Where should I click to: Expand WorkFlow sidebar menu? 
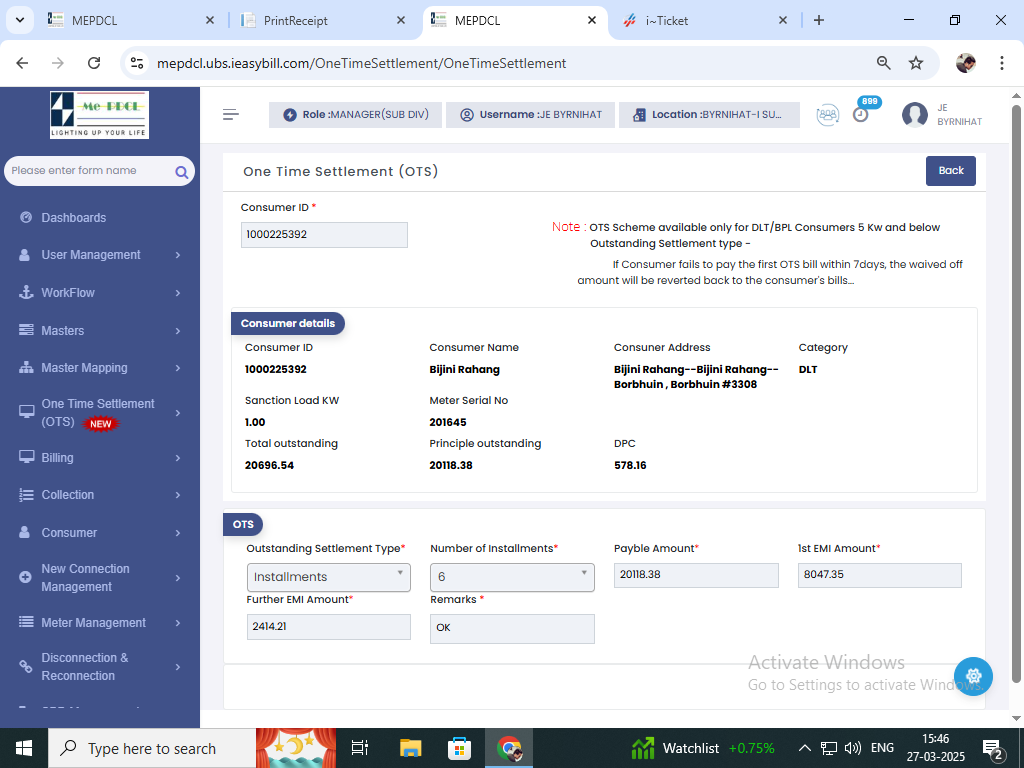[x=99, y=293]
